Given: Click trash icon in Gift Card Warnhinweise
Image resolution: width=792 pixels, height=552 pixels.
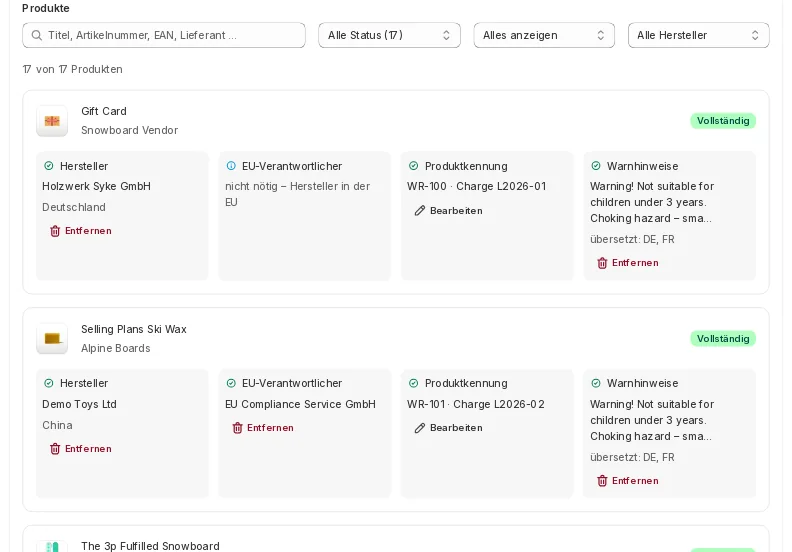Looking at the screenshot, I should coord(602,263).
